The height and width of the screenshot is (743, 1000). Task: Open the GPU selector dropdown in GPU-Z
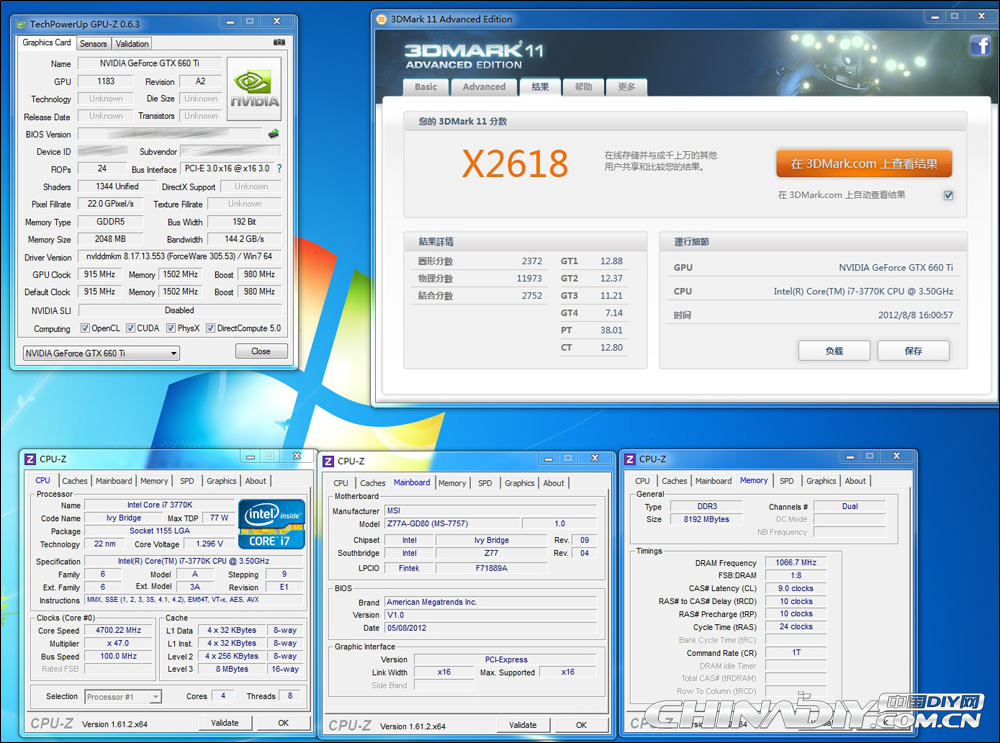[101, 353]
